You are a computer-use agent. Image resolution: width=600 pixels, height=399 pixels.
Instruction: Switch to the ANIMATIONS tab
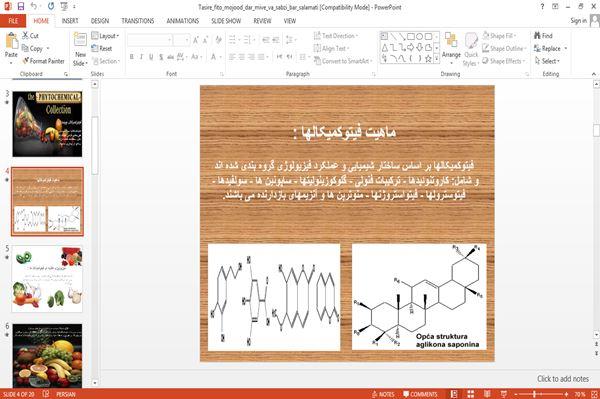[183, 21]
